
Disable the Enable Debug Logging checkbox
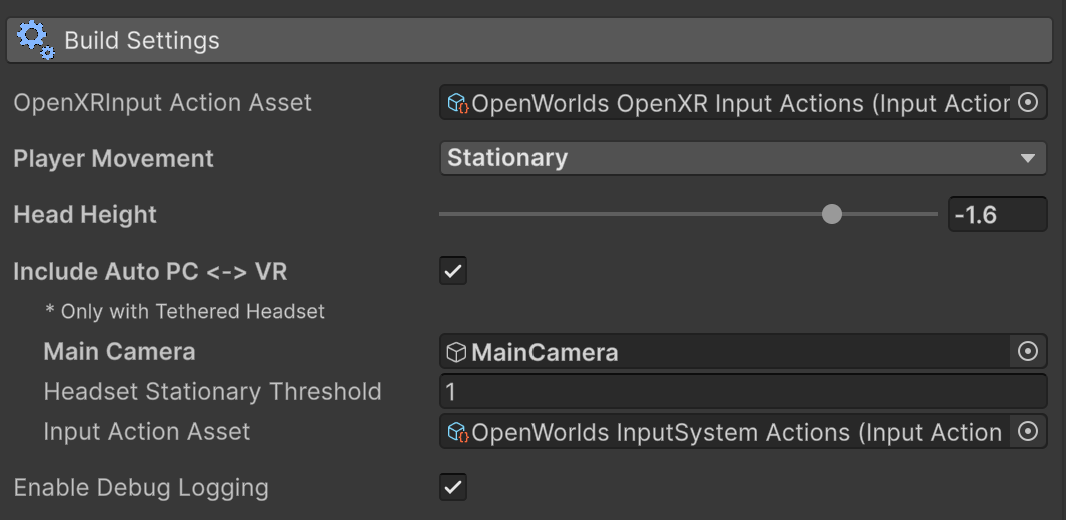click(453, 487)
